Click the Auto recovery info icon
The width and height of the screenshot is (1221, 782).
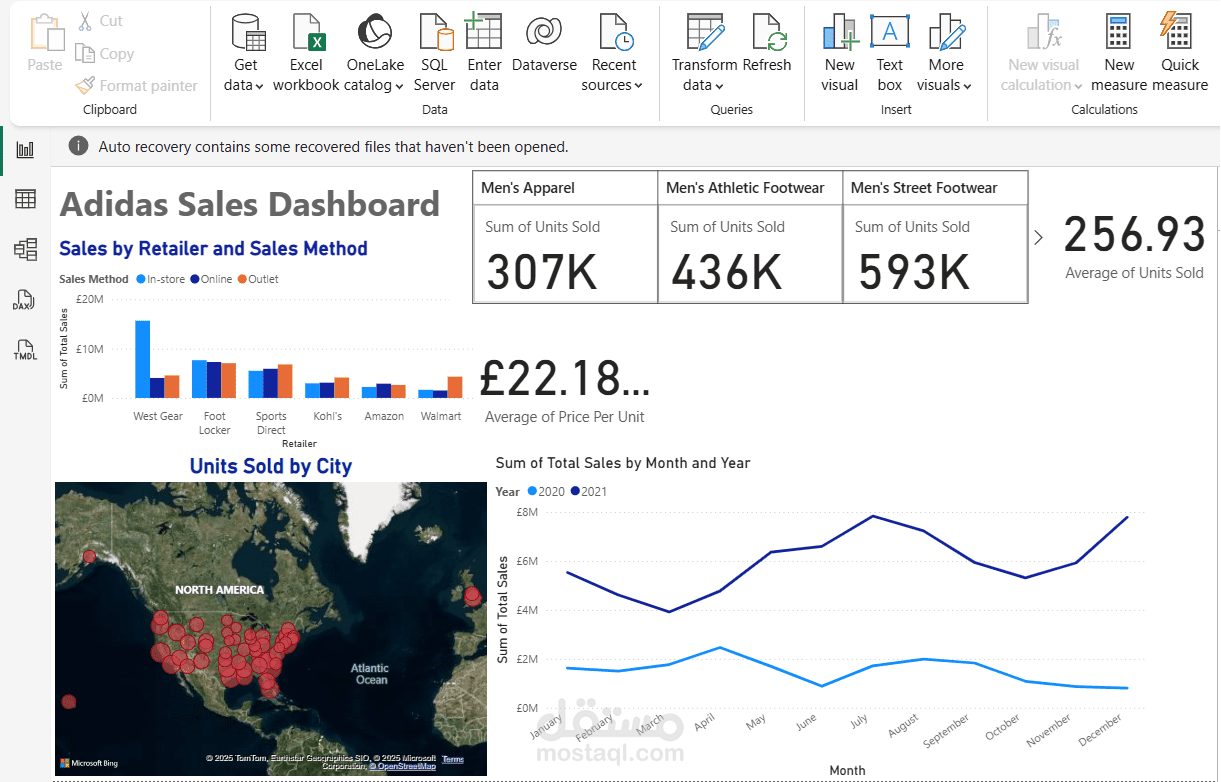(x=78, y=147)
